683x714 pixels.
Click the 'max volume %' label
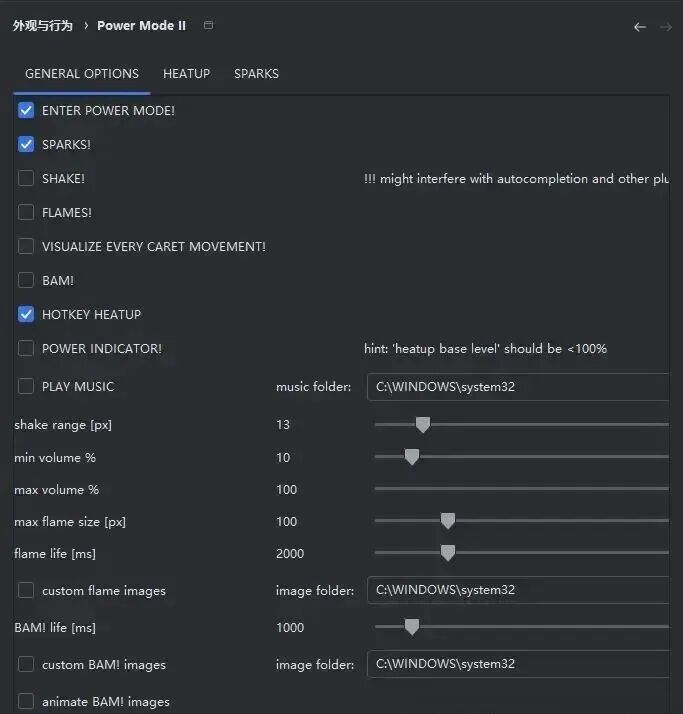[56, 490]
